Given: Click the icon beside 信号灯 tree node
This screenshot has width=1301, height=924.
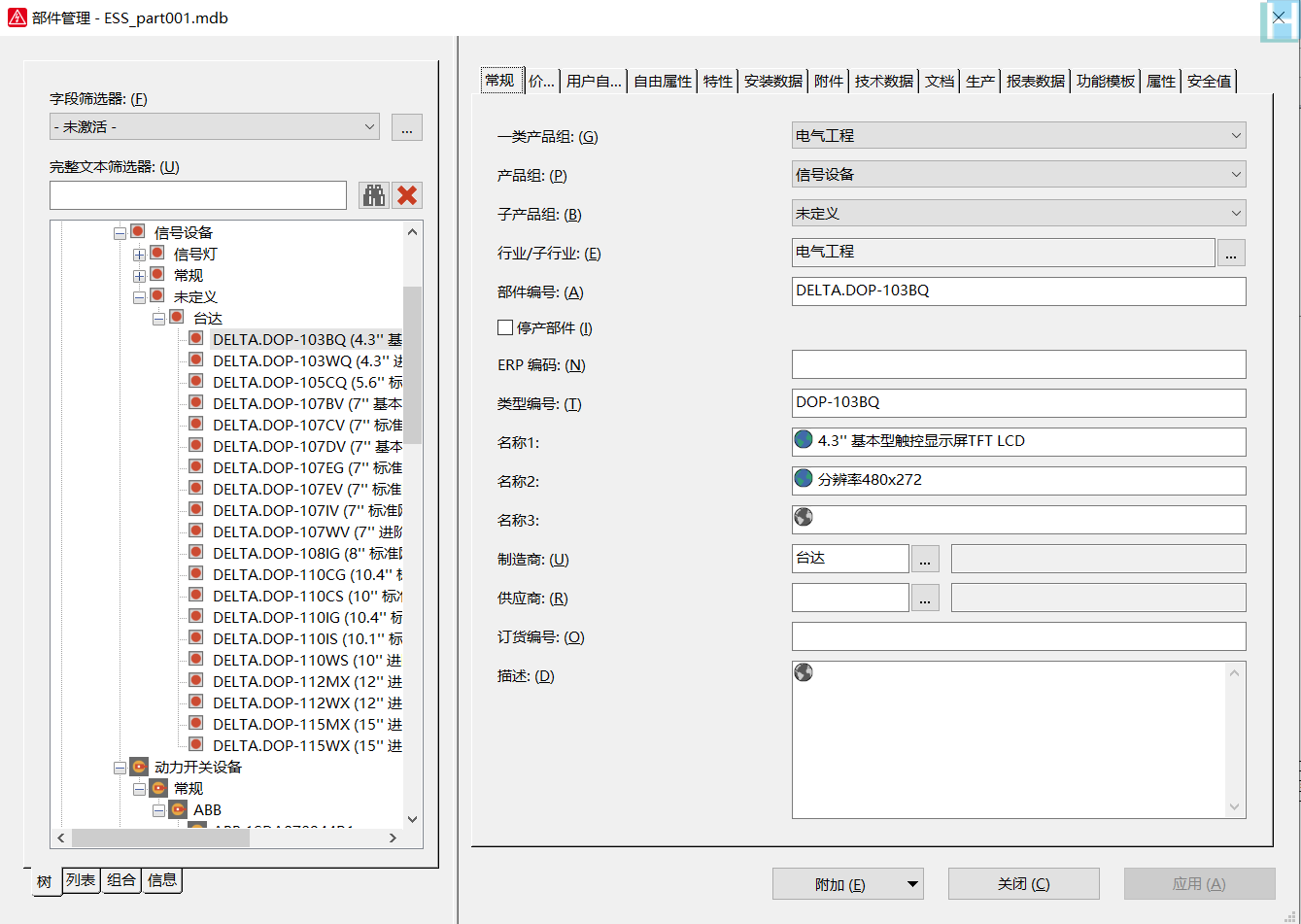Looking at the screenshot, I should [x=157, y=253].
